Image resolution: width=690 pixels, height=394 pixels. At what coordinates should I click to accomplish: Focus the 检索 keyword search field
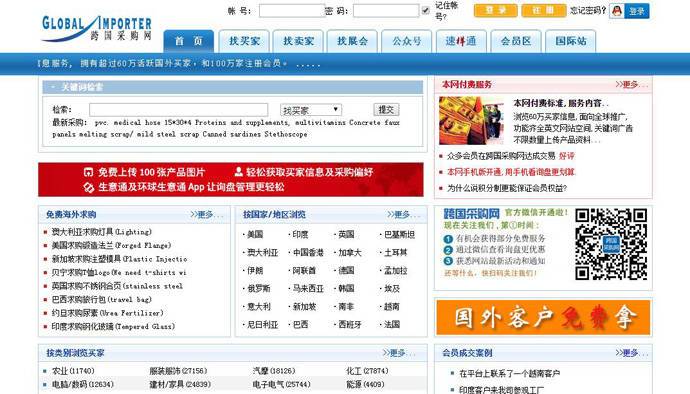(178, 110)
